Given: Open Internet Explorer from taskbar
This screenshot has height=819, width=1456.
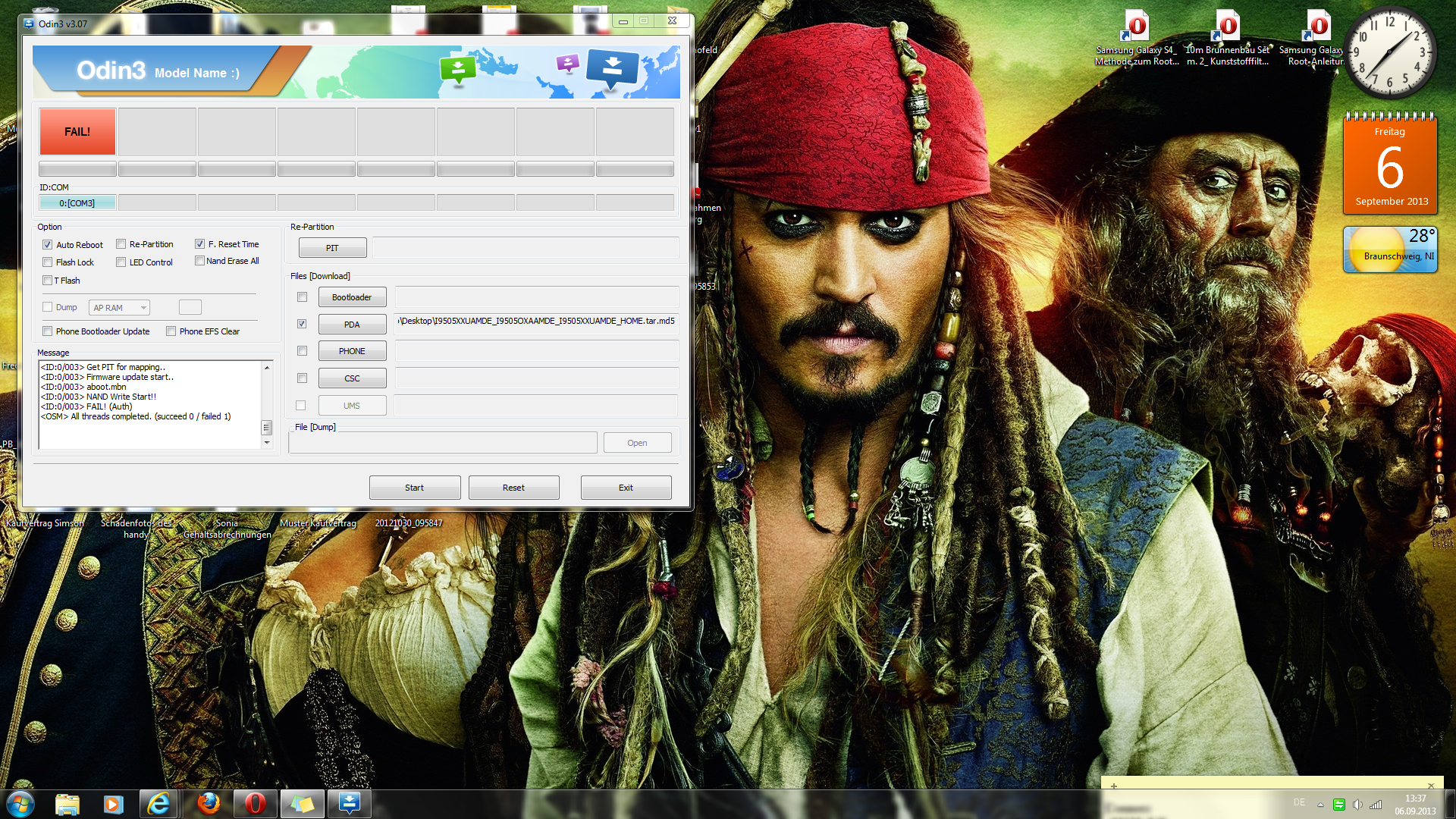Looking at the screenshot, I should click(x=158, y=804).
